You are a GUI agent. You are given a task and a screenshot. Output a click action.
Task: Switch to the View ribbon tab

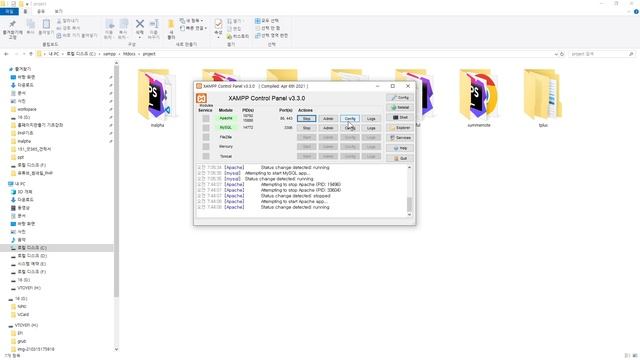59,11
